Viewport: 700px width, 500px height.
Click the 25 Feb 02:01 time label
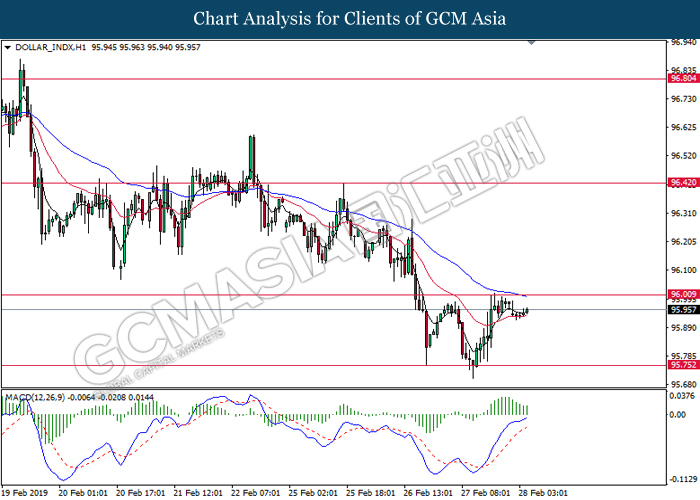tap(313, 493)
